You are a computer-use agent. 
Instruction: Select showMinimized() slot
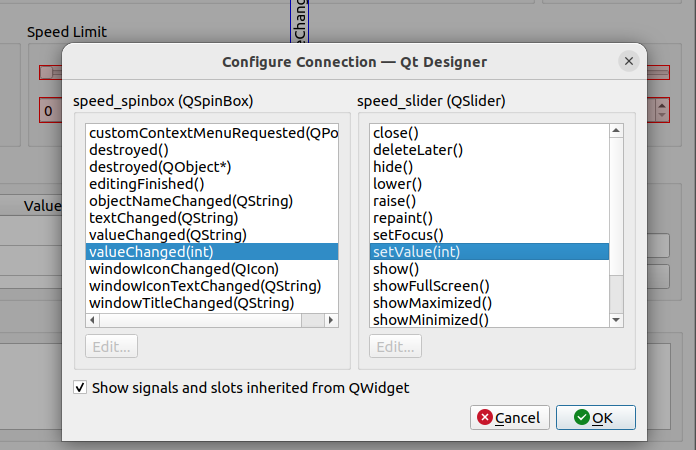pos(490,320)
